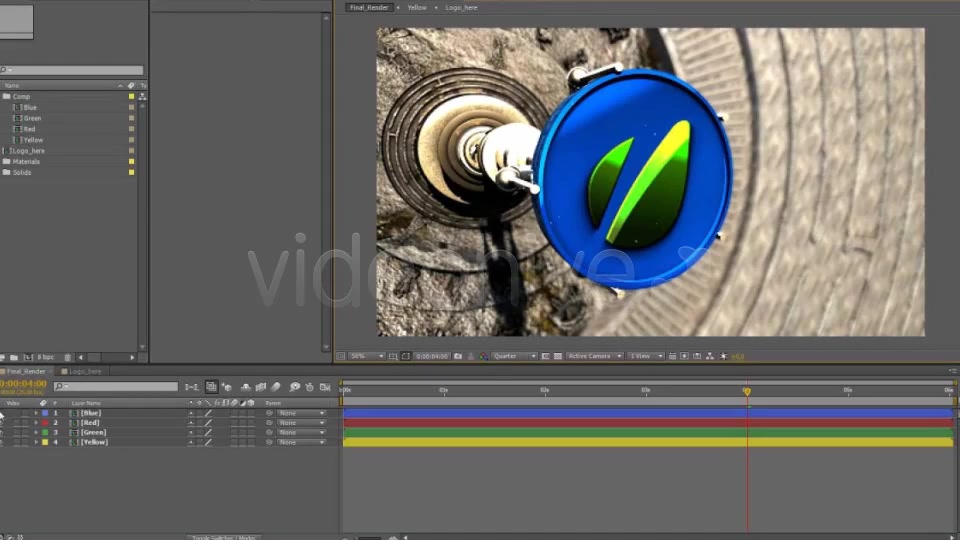Click the Solids folder's label color swatch
960x540 pixels.
[131, 173]
